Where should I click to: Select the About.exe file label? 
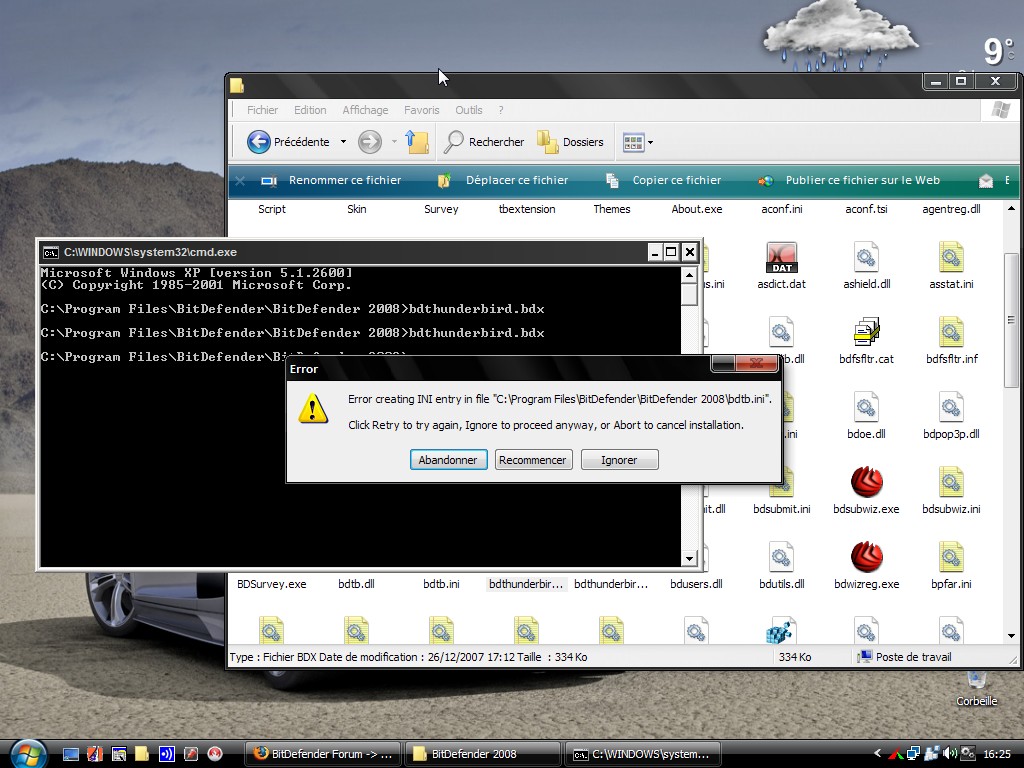click(x=696, y=209)
